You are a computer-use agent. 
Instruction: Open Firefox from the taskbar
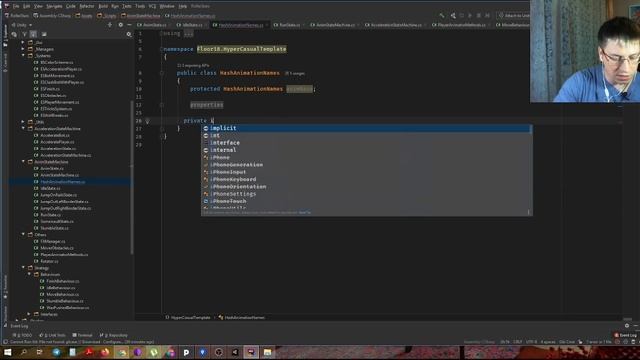coord(105,352)
